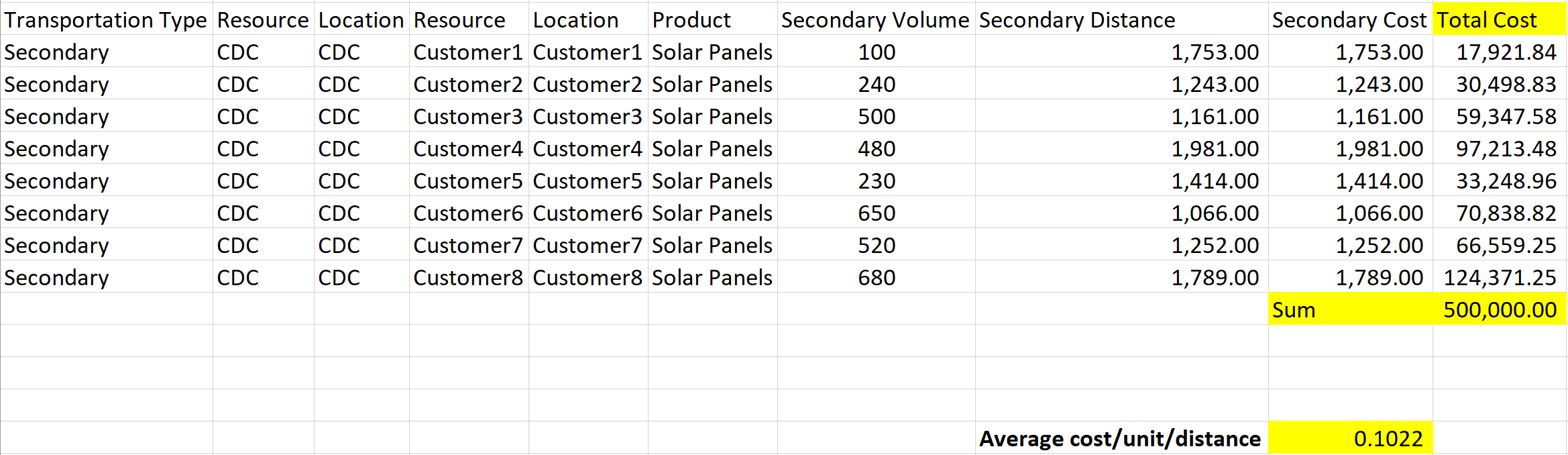Viewport: 1568px width, 455px height.
Task: Click Secondary Volume value 100
Action: [x=877, y=52]
